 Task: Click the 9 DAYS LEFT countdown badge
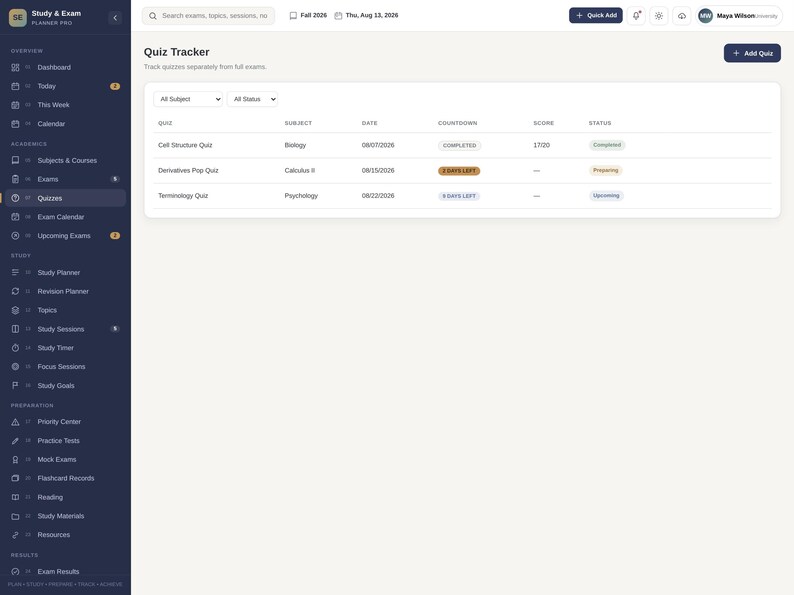tap(459, 196)
